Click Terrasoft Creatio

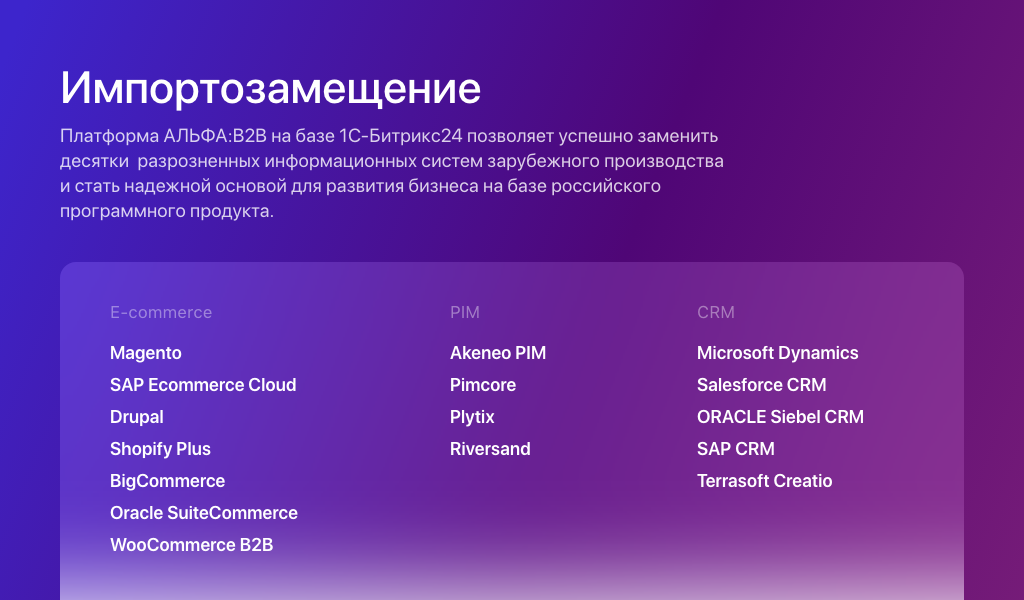click(765, 481)
